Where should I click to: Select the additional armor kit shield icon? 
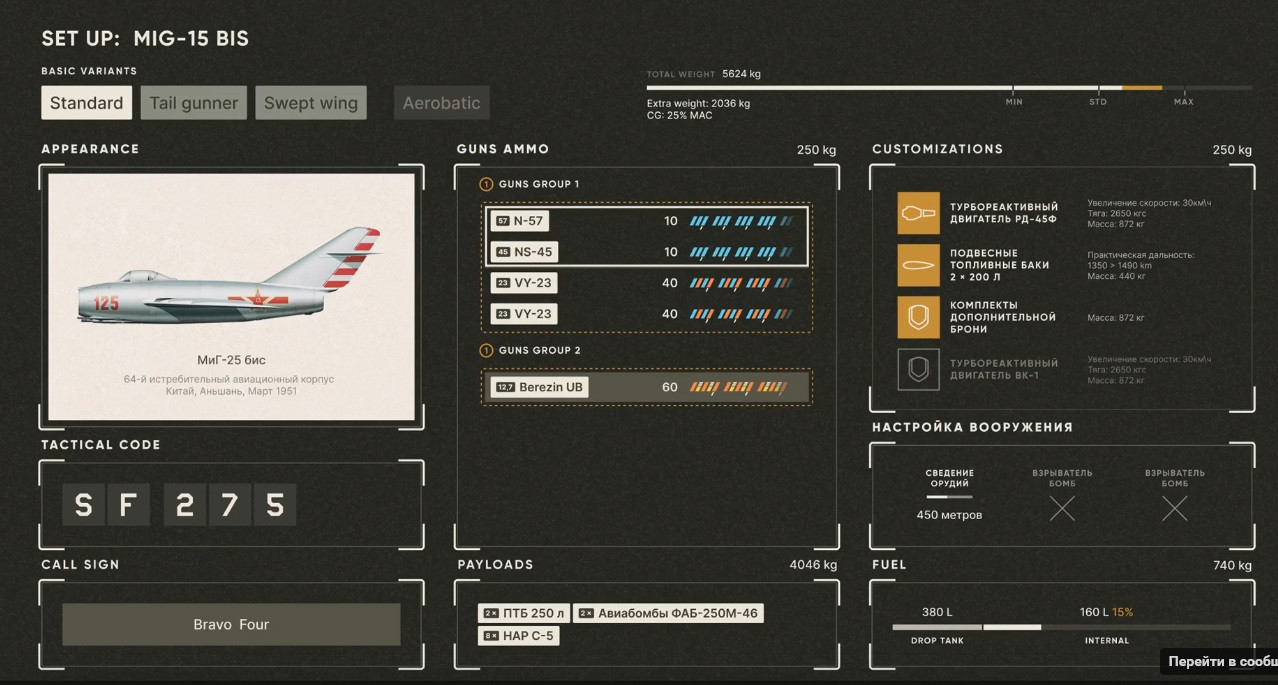(918, 317)
